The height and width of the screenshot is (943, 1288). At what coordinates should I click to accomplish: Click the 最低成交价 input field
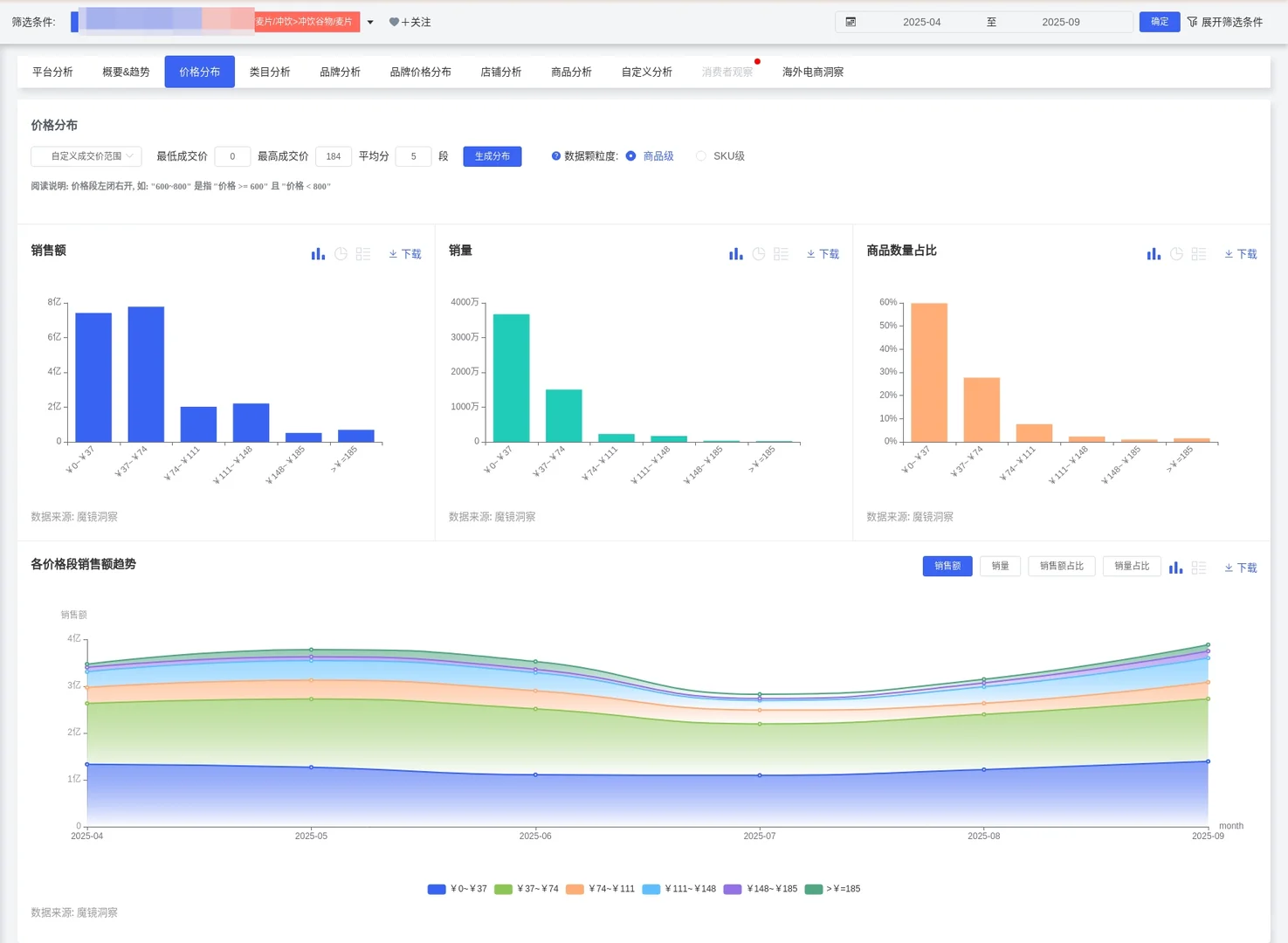232,156
